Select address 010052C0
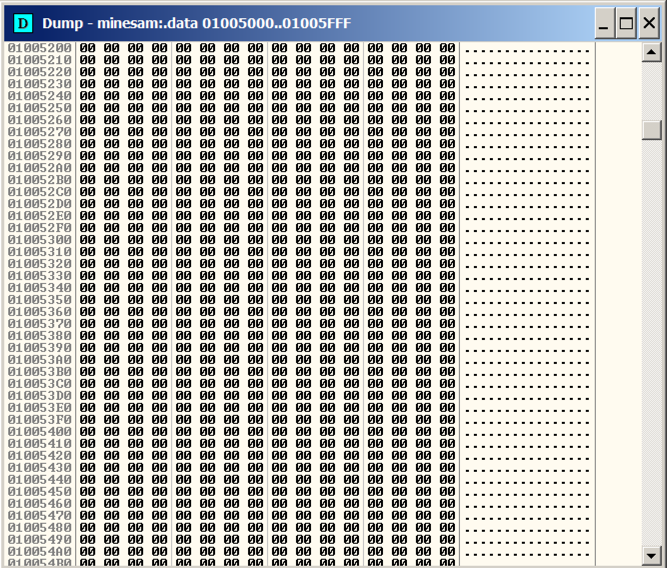Screen dimensions: 667x568 pos(40,192)
